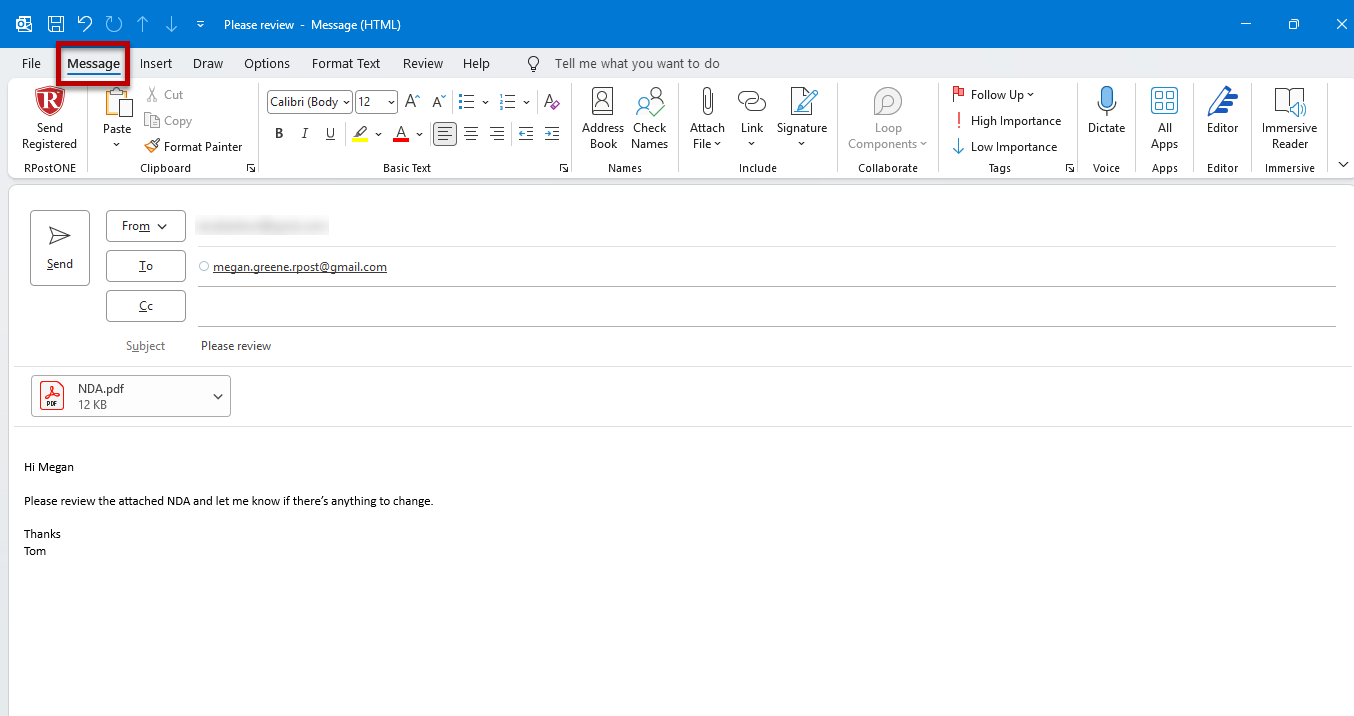Clear all formatting icon
This screenshot has width=1354, height=716.
pos(551,102)
